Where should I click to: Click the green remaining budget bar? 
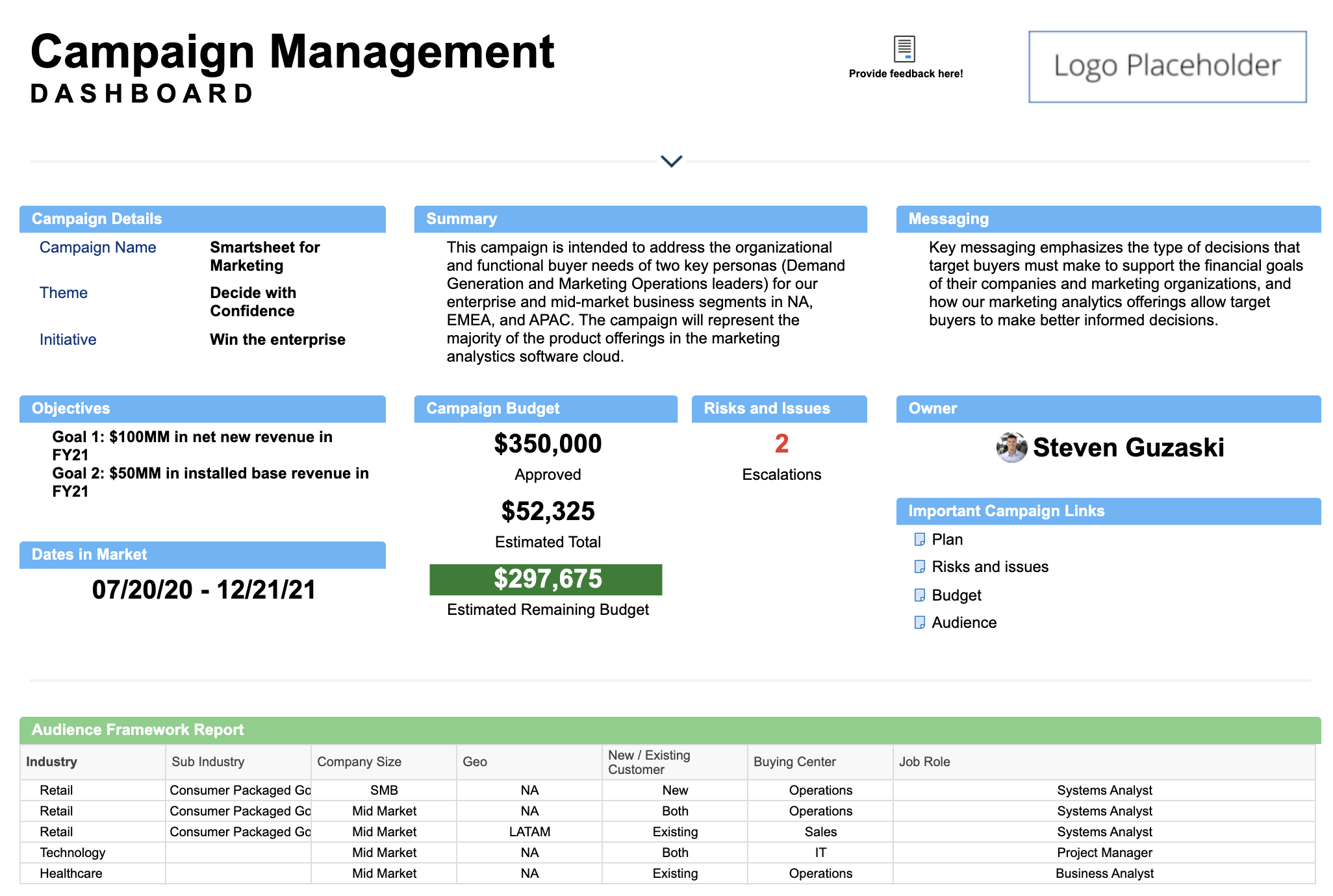click(x=546, y=579)
